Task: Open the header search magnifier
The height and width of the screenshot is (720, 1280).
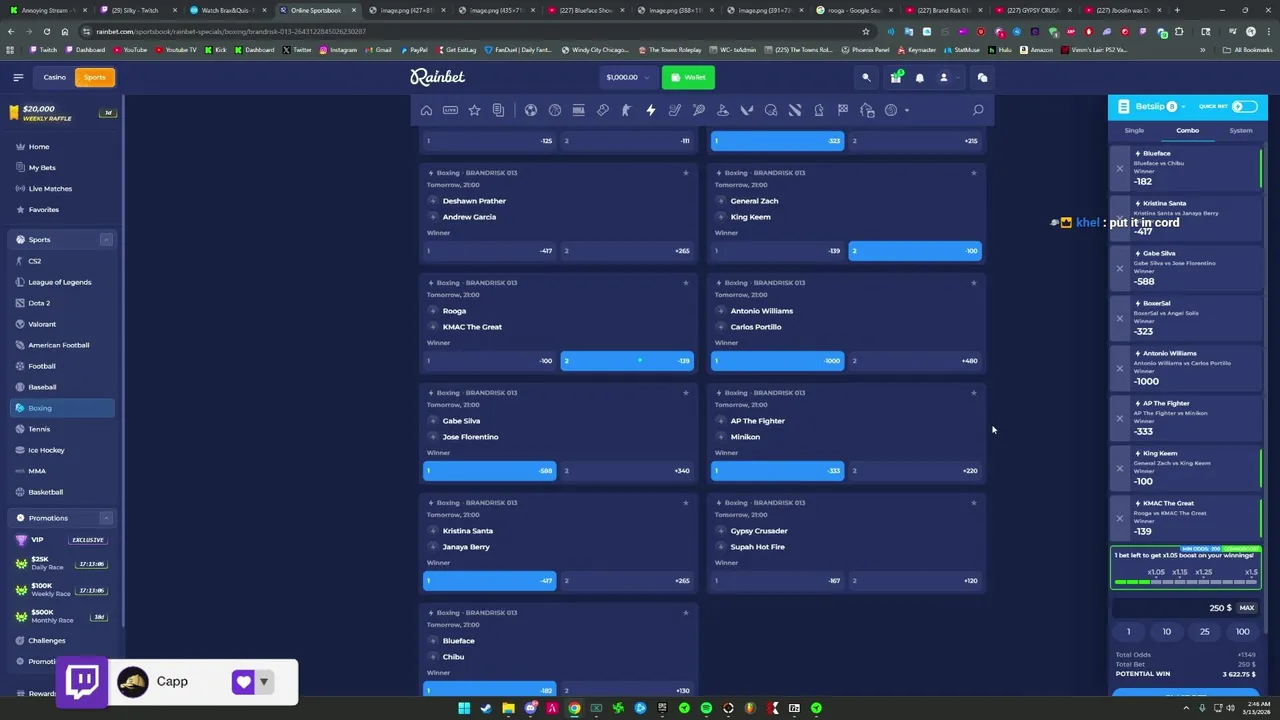Action: 866,77
